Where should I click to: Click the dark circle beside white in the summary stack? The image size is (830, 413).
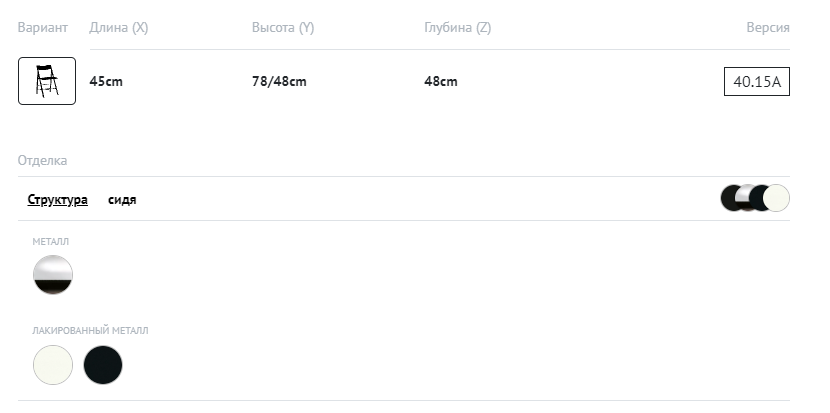pyautogui.click(x=759, y=198)
